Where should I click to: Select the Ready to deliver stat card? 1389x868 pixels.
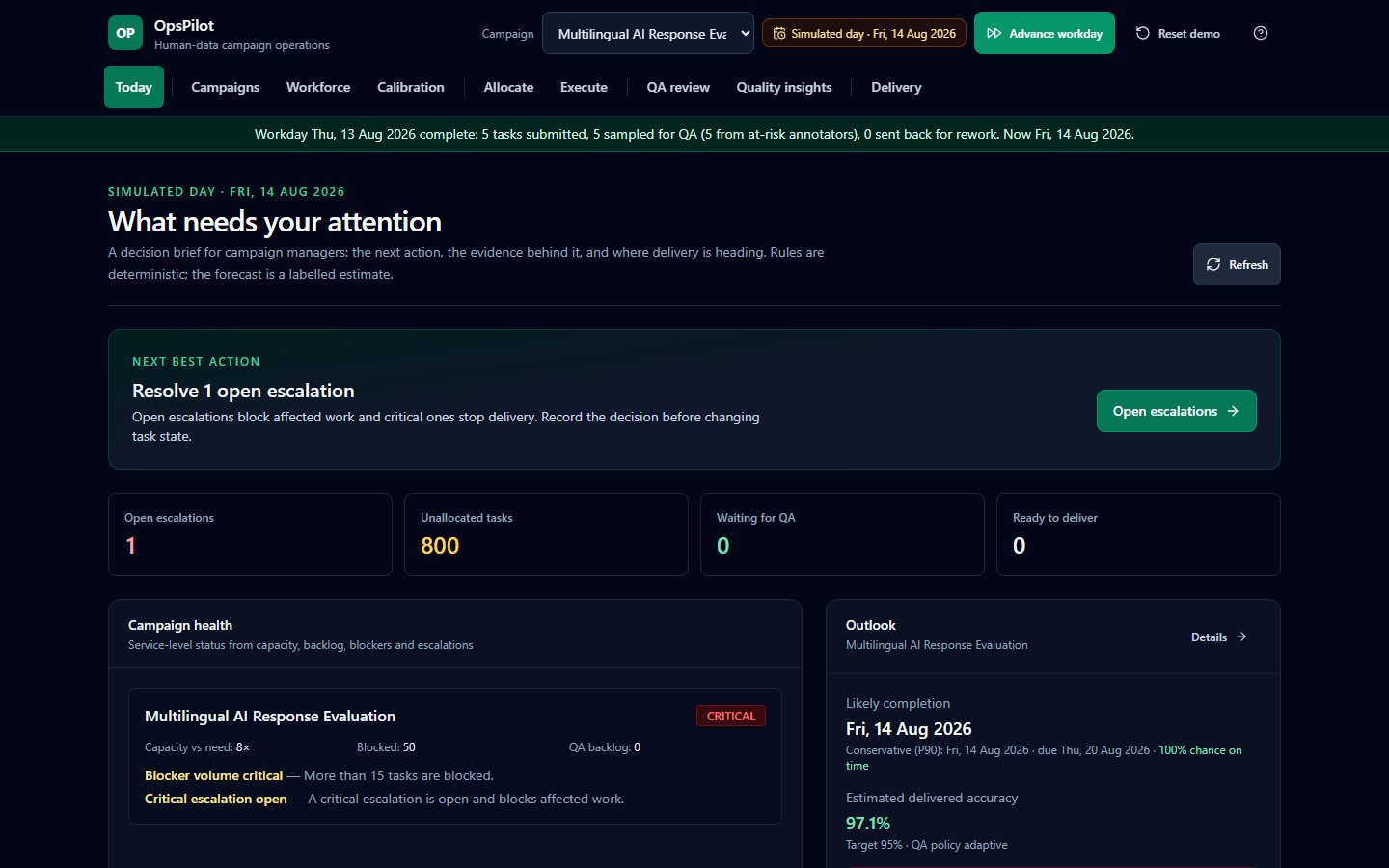[1138, 534]
